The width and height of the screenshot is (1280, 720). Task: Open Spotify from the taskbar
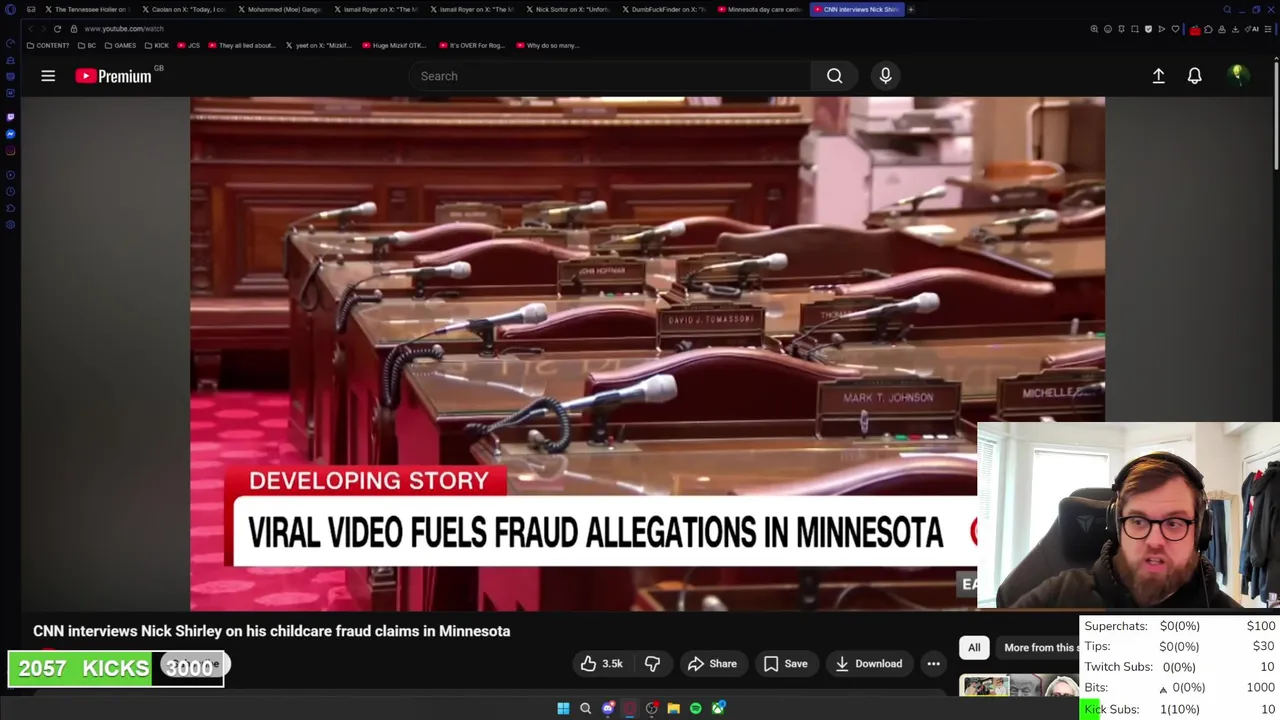pyautogui.click(x=696, y=708)
